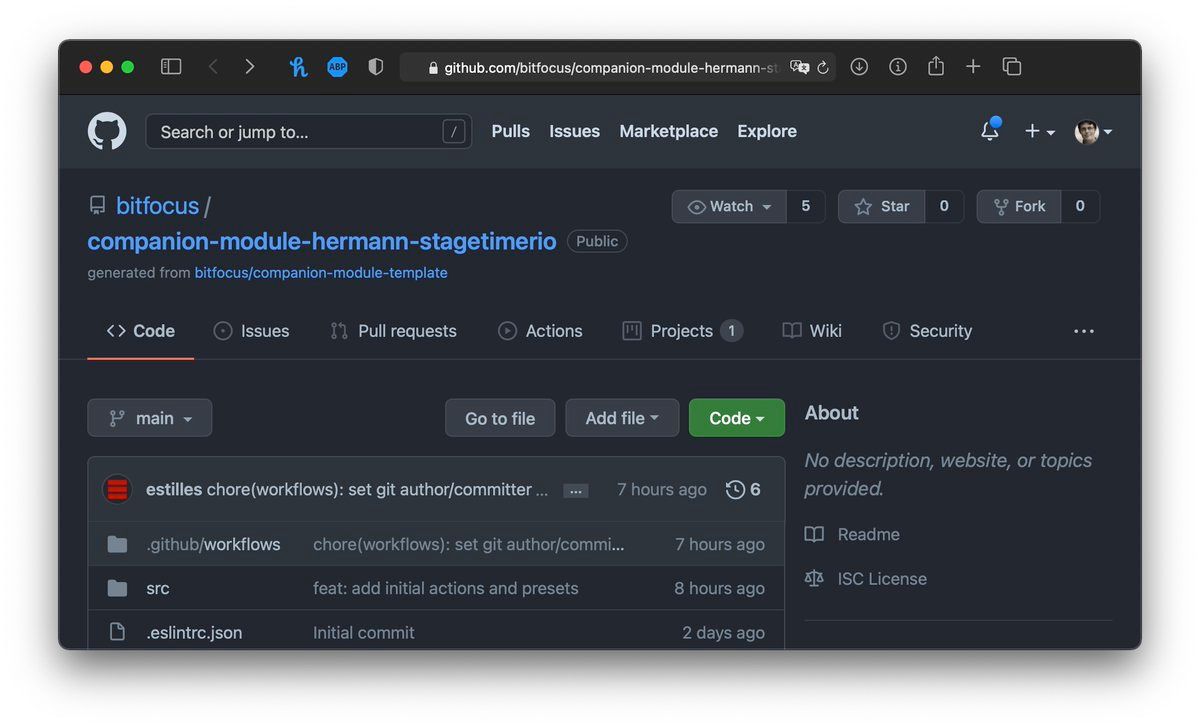Star this repository
Viewport: 1200px width, 727px height.
tap(881, 206)
